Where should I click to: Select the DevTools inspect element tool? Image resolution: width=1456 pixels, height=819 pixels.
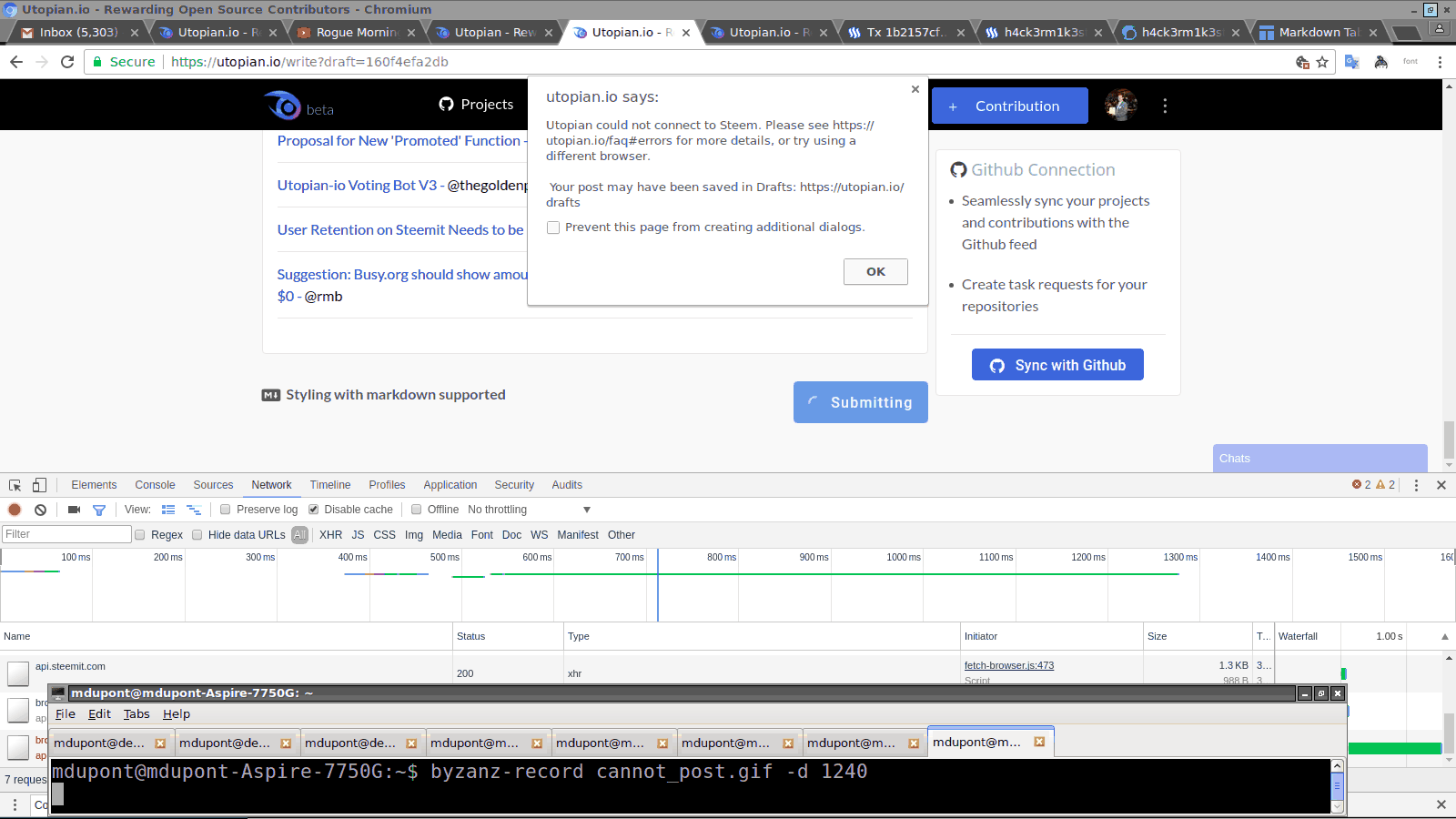pos(15,485)
